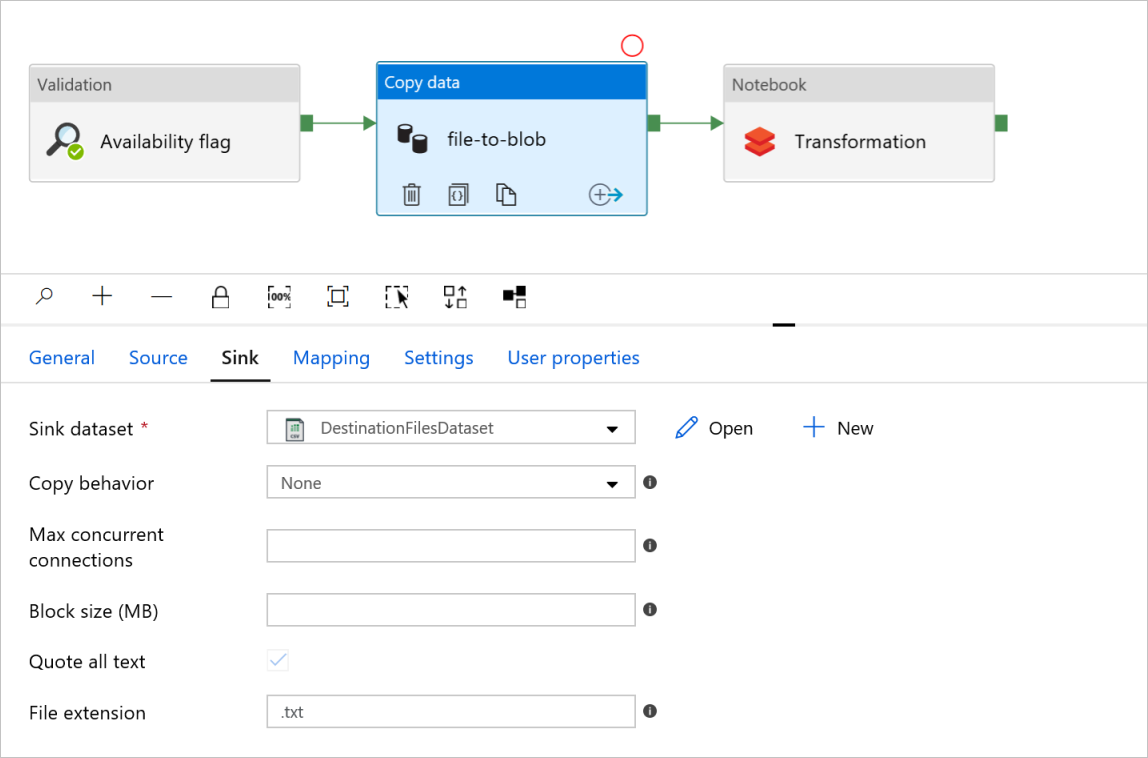Open the Copy behavior dropdown

click(x=451, y=483)
